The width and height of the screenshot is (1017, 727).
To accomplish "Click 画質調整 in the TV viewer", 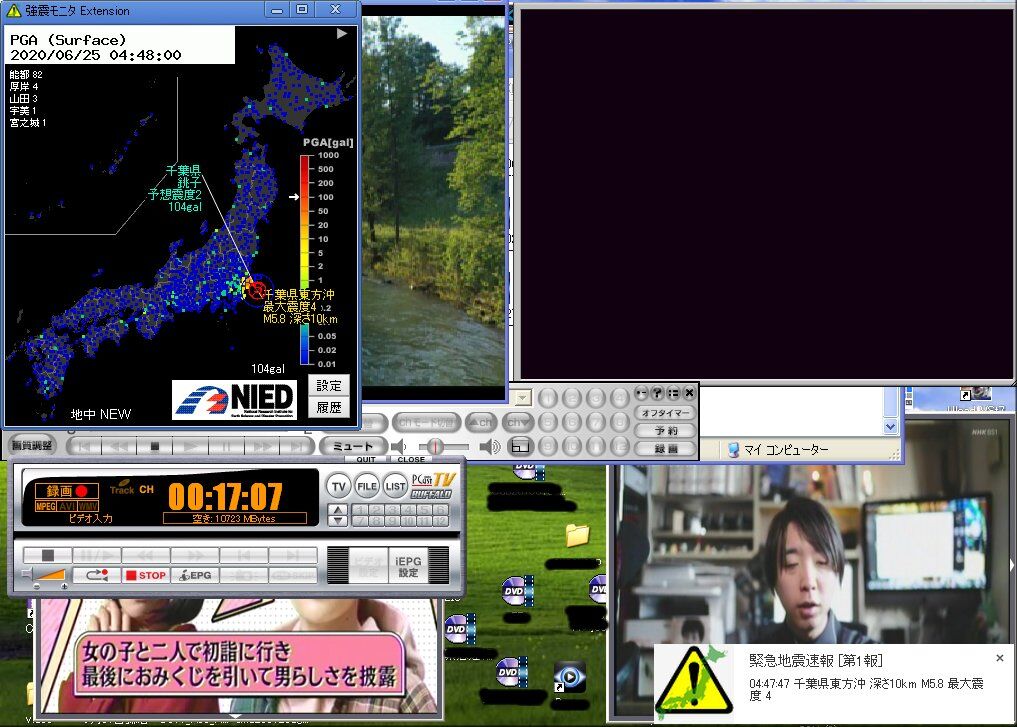I will (32, 446).
